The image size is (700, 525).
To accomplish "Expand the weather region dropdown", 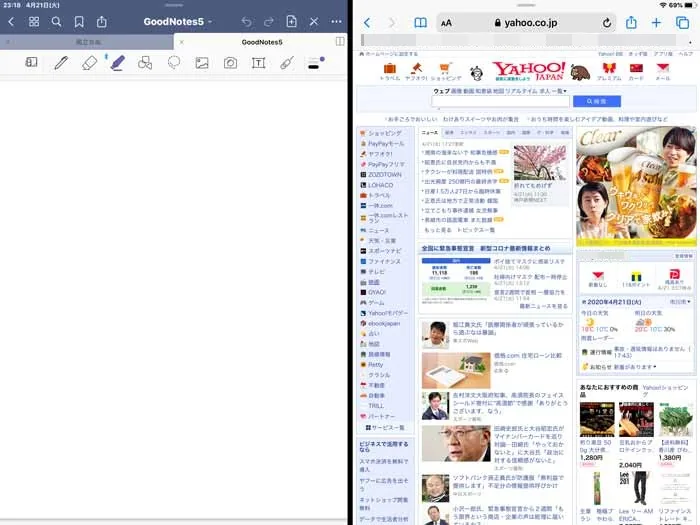I will click(x=680, y=302).
